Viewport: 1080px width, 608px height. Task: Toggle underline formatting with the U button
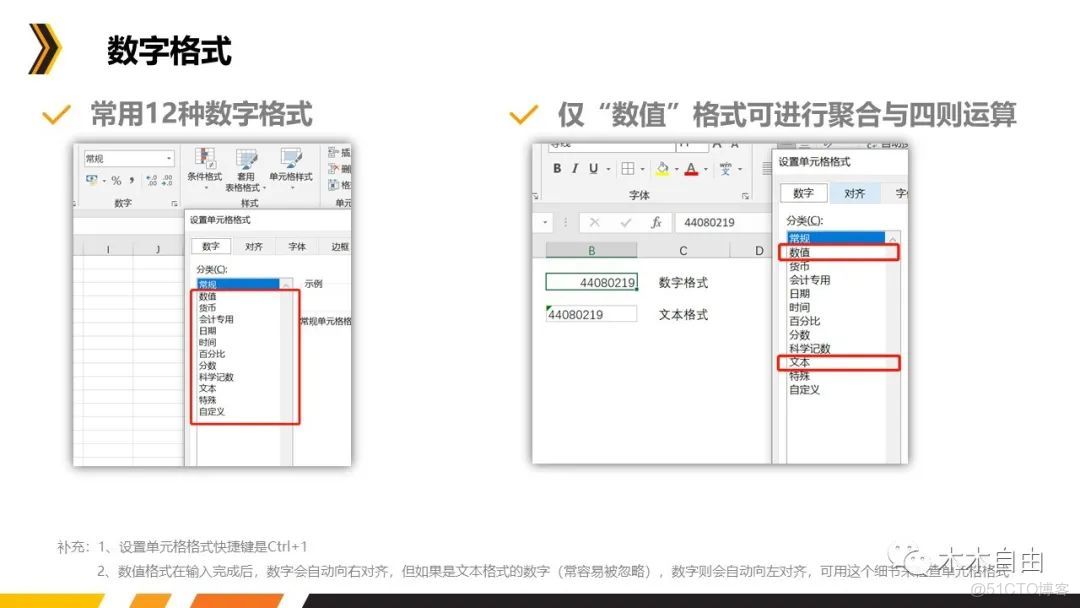pos(592,167)
